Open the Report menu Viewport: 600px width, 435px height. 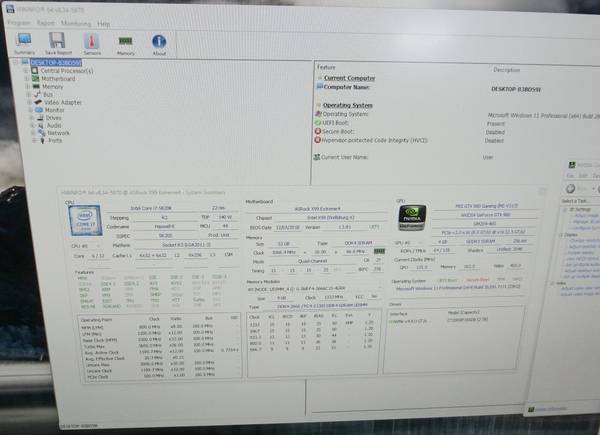click(46, 21)
